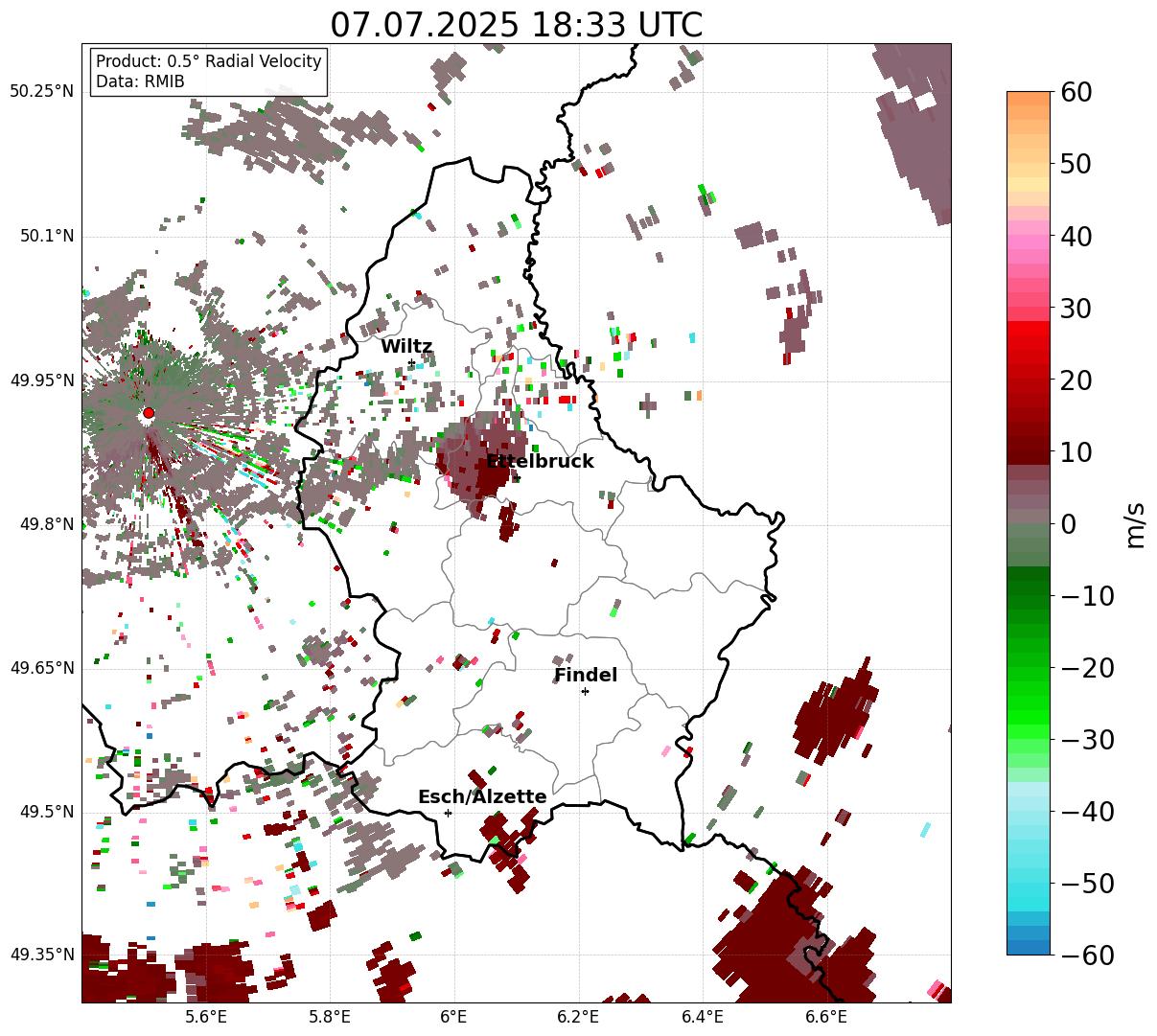Click the colorbar −40 tick label
Image resolution: width=1157 pixels, height=1036 pixels.
pyautogui.click(x=1088, y=812)
